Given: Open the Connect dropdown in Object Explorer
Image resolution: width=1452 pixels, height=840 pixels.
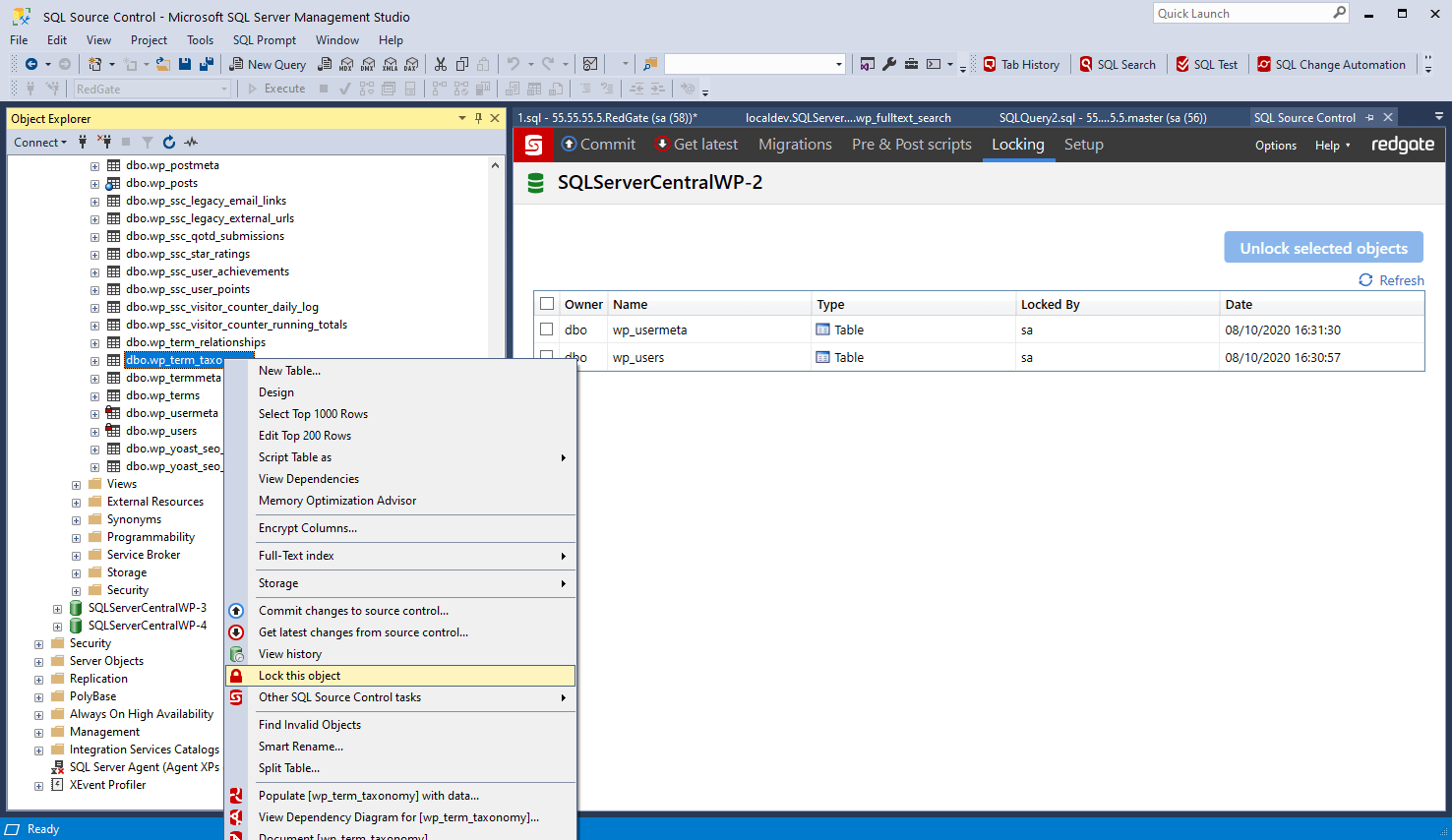Looking at the screenshot, I should click(40, 143).
